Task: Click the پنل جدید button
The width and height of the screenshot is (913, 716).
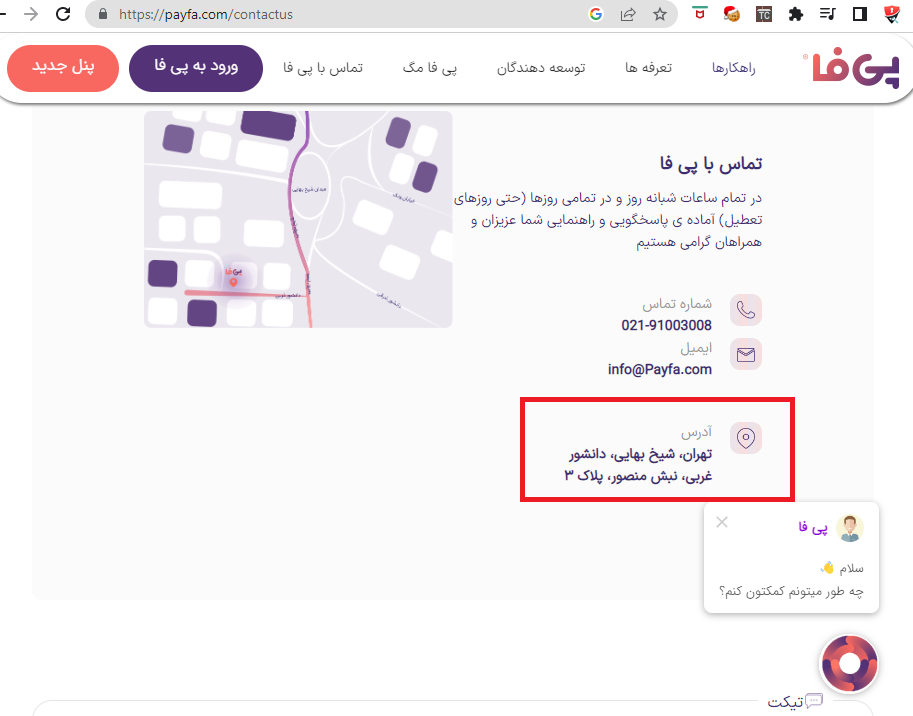Action: 63,68
